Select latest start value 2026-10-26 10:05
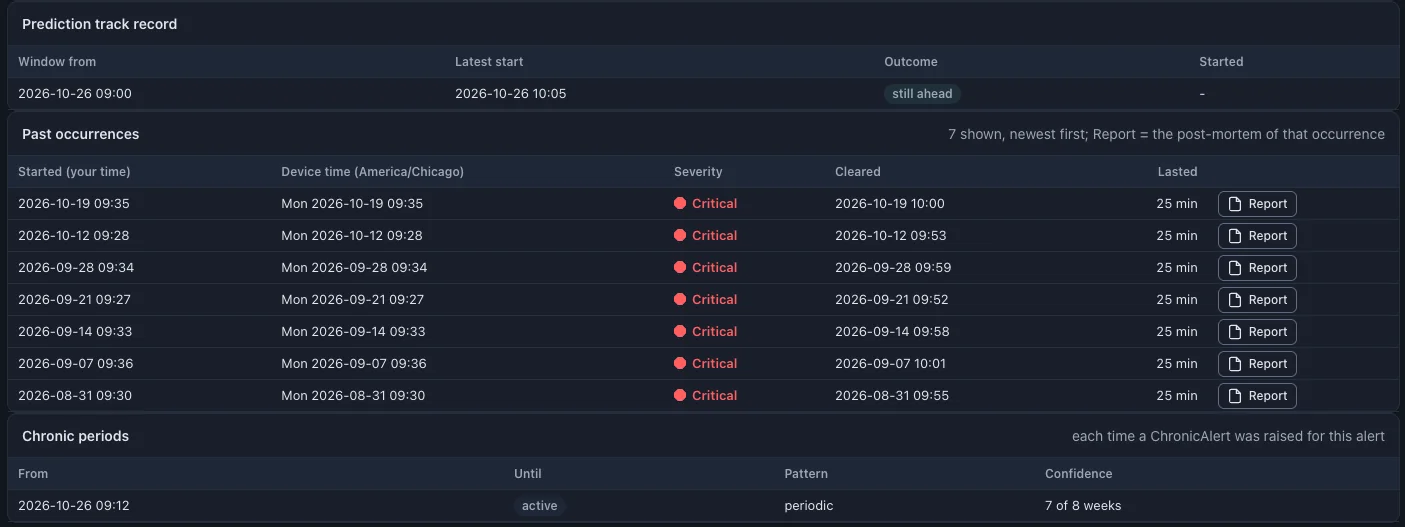1405x527 pixels. (x=511, y=94)
